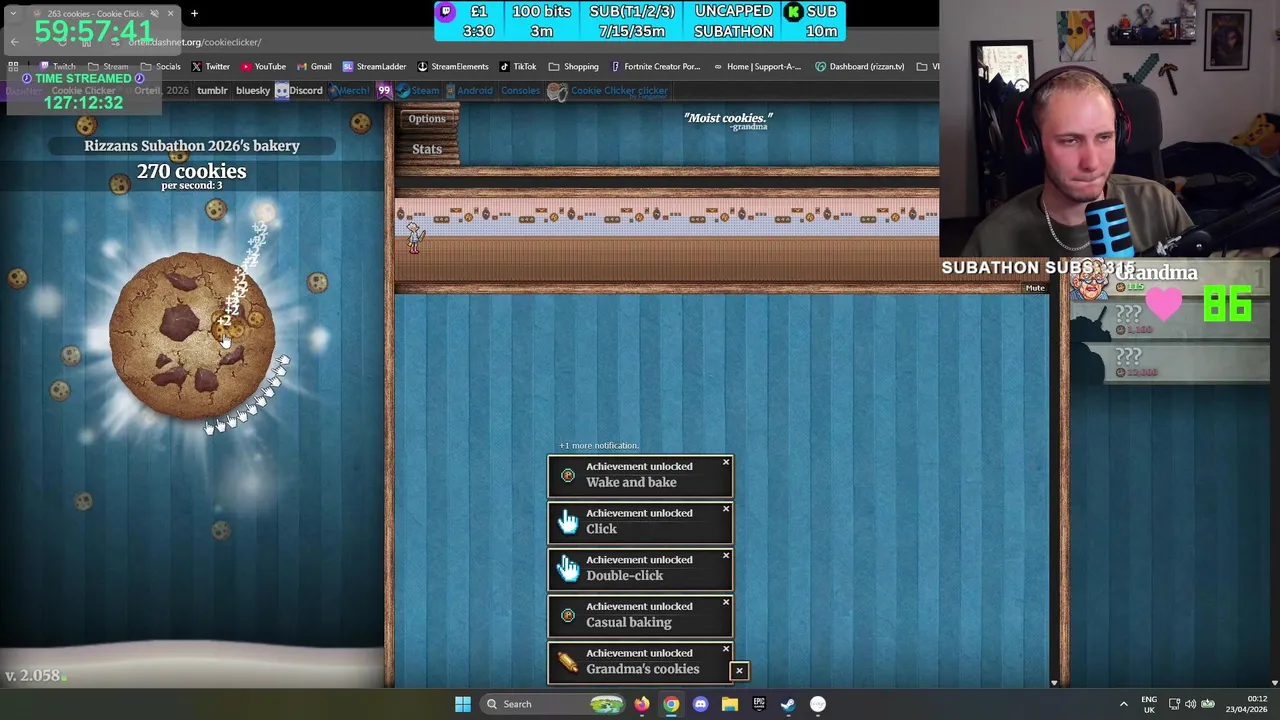
Task: Open the TikTok bookmark
Action: (x=518, y=67)
